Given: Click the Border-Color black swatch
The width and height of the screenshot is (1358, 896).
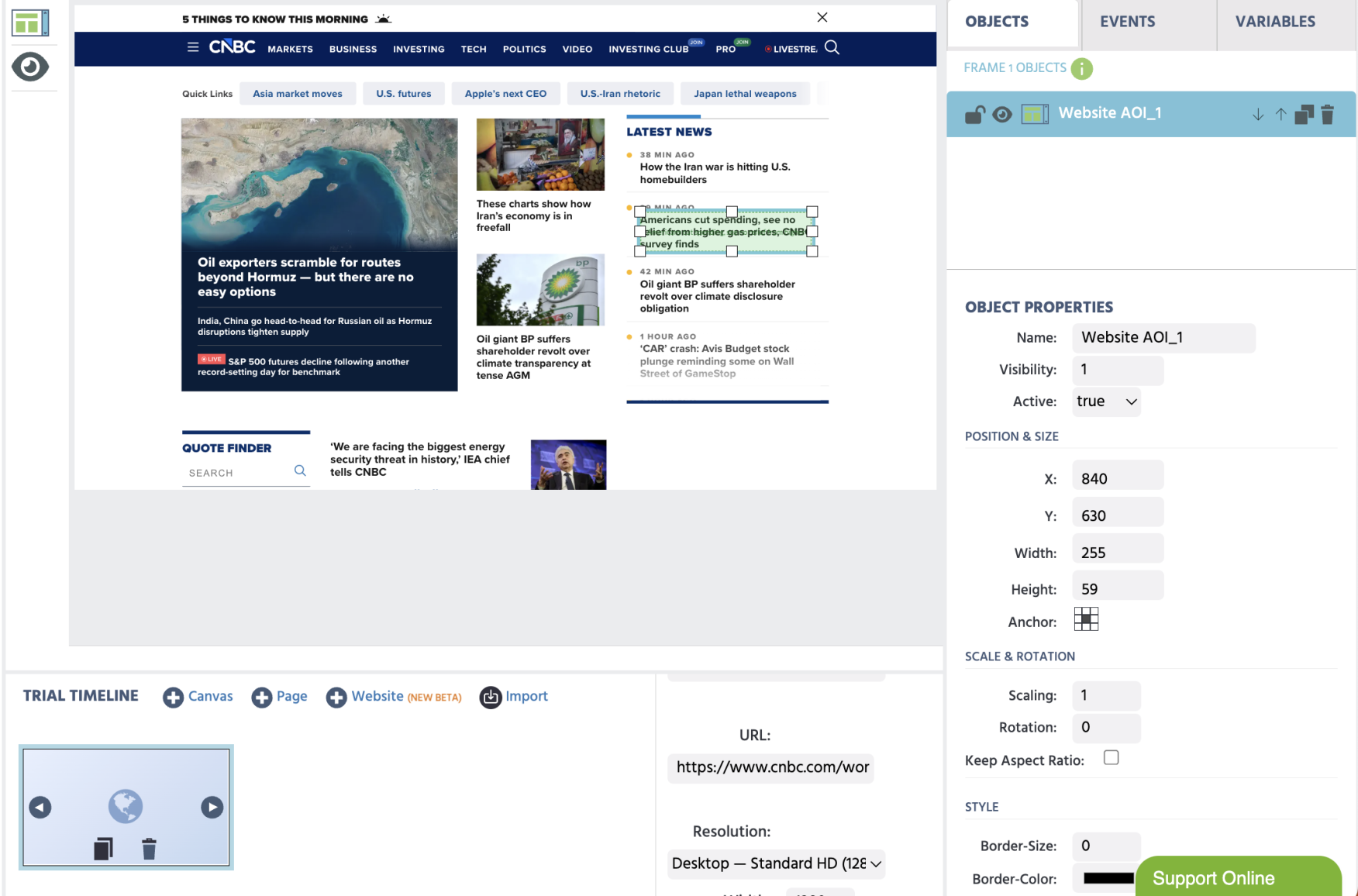Looking at the screenshot, I should pyautogui.click(x=1108, y=878).
